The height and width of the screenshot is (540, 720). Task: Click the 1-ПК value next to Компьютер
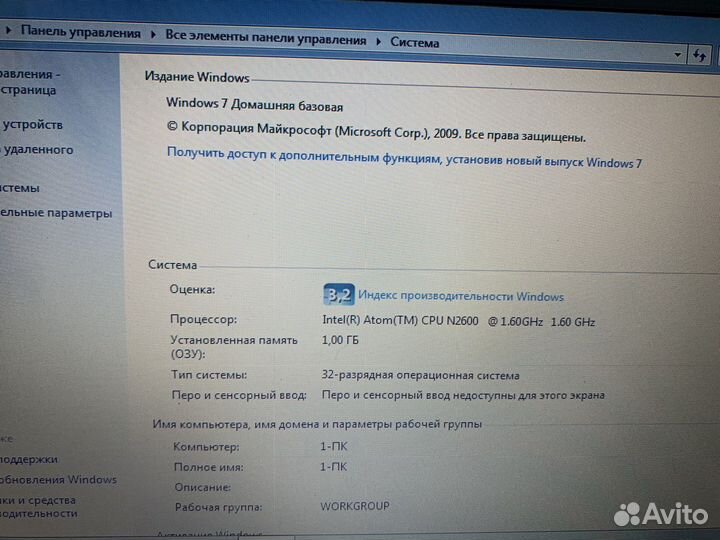[x=334, y=446]
